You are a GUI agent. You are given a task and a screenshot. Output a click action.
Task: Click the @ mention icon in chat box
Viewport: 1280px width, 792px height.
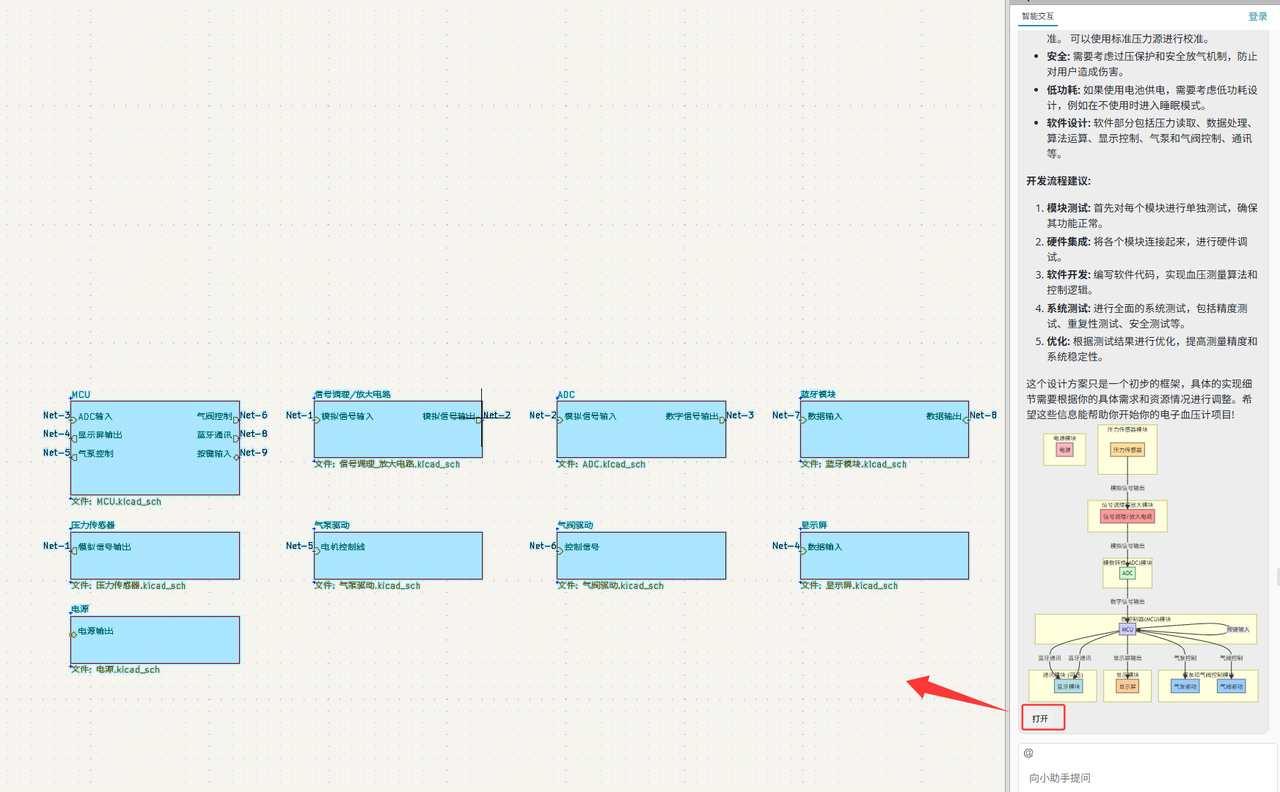click(x=1028, y=753)
